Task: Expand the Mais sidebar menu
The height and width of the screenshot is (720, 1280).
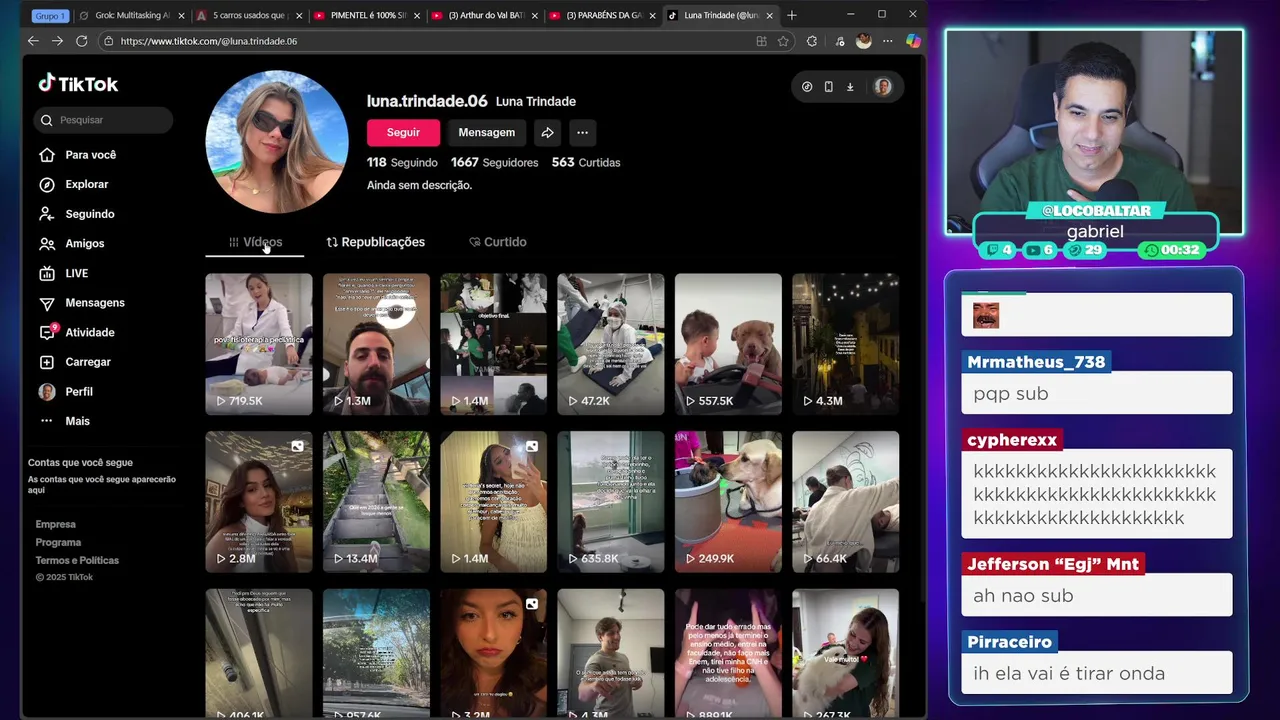Action: (64, 421)
